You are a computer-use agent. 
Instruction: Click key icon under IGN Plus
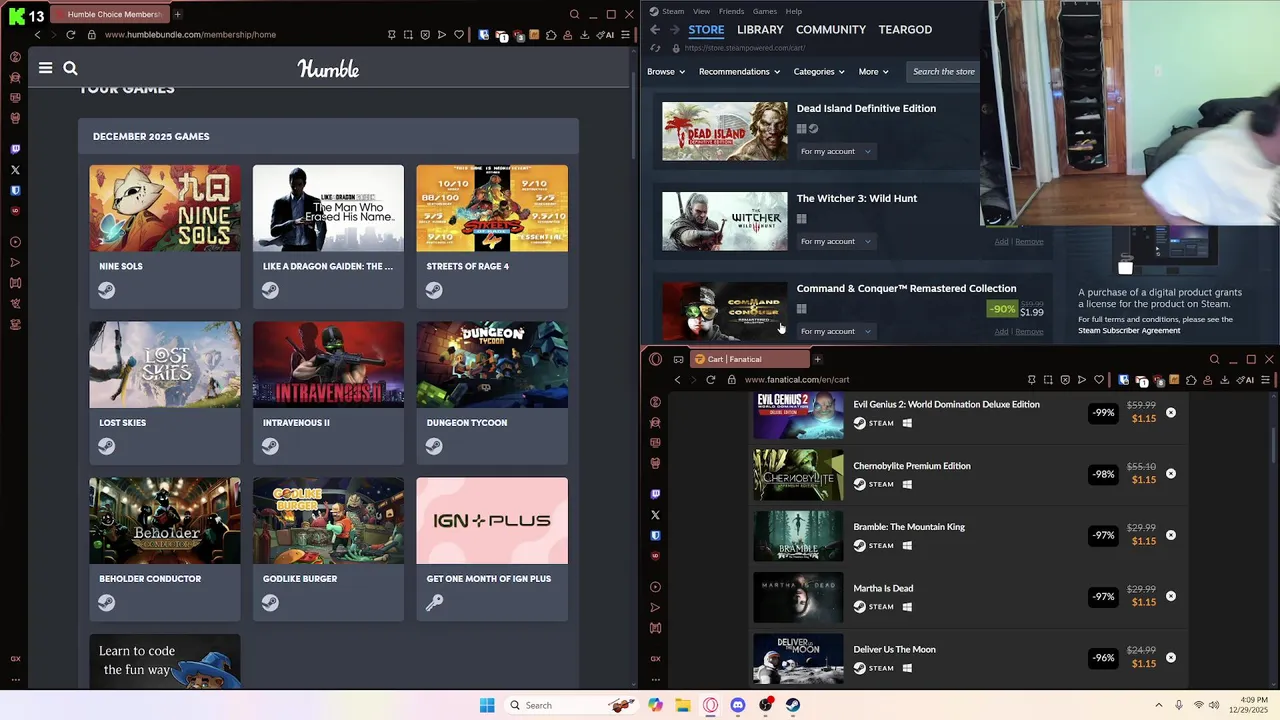tap(434, 602)
